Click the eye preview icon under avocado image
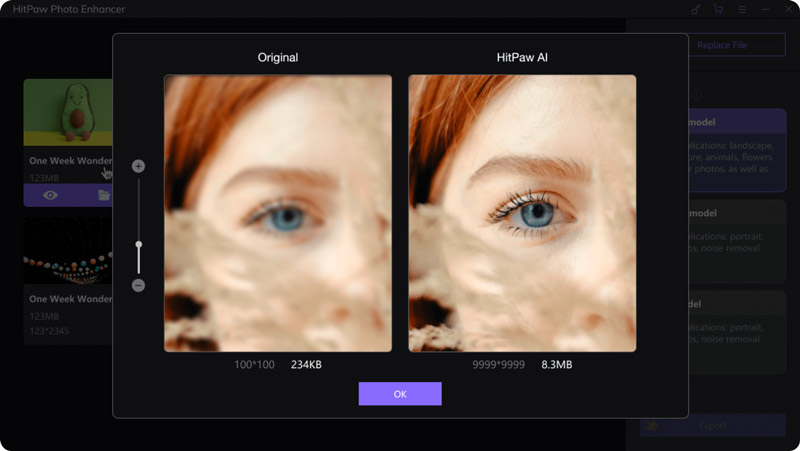This screenshot has height=451, width=800. pos(48,195)
